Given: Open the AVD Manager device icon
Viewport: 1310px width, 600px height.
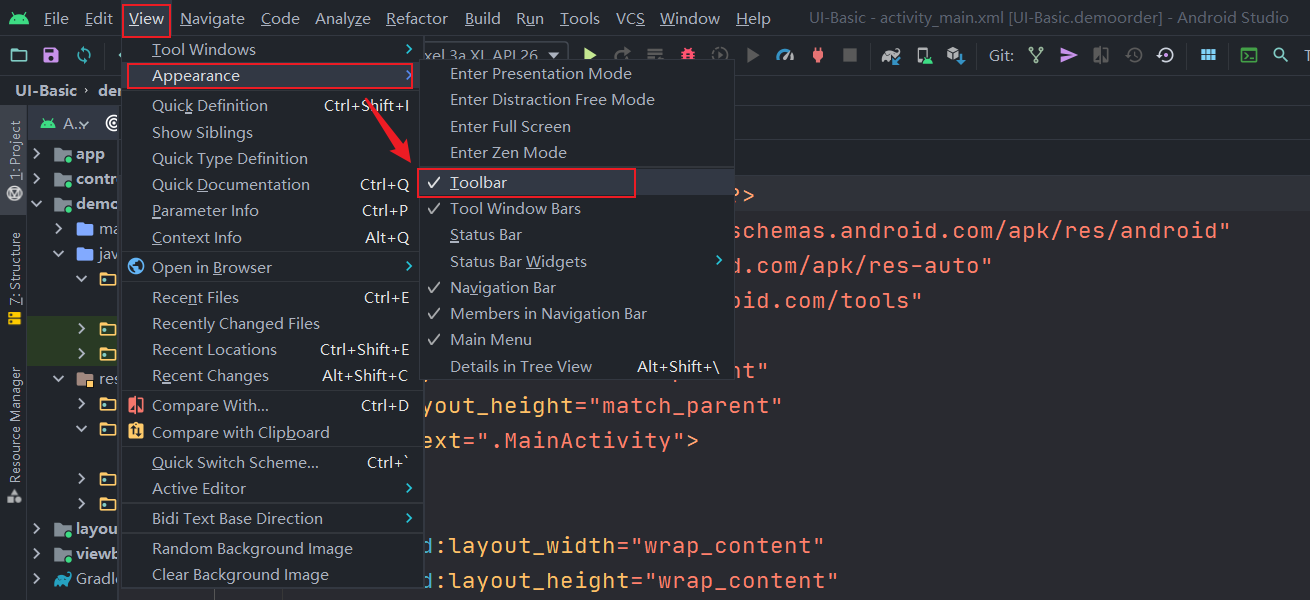Looking at the screenshot, I should (x=924, y=55).
